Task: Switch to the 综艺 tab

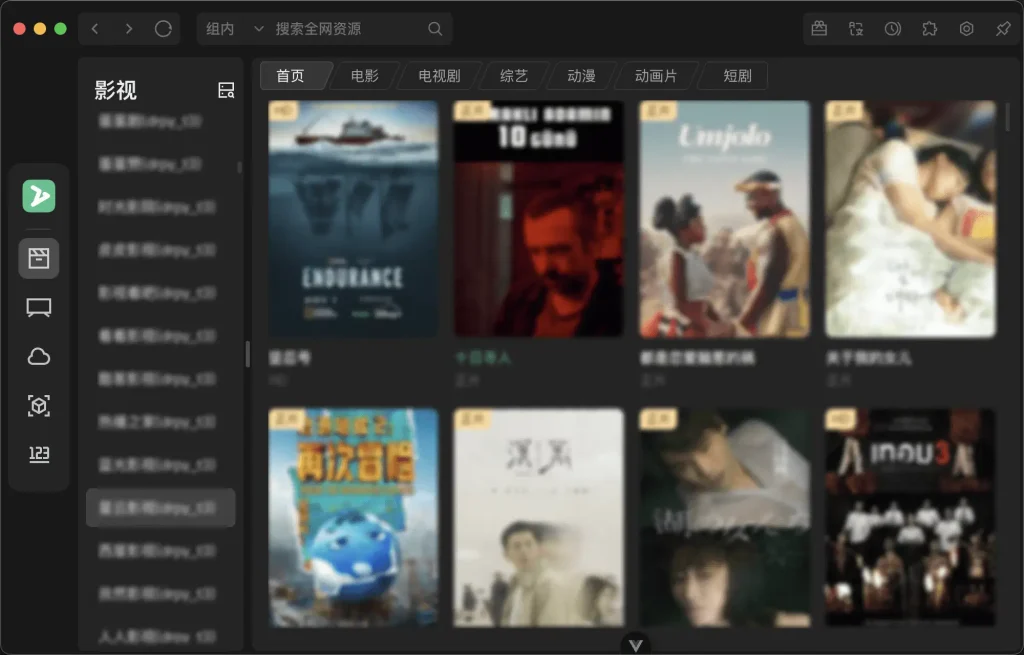Action: point(512,75)
